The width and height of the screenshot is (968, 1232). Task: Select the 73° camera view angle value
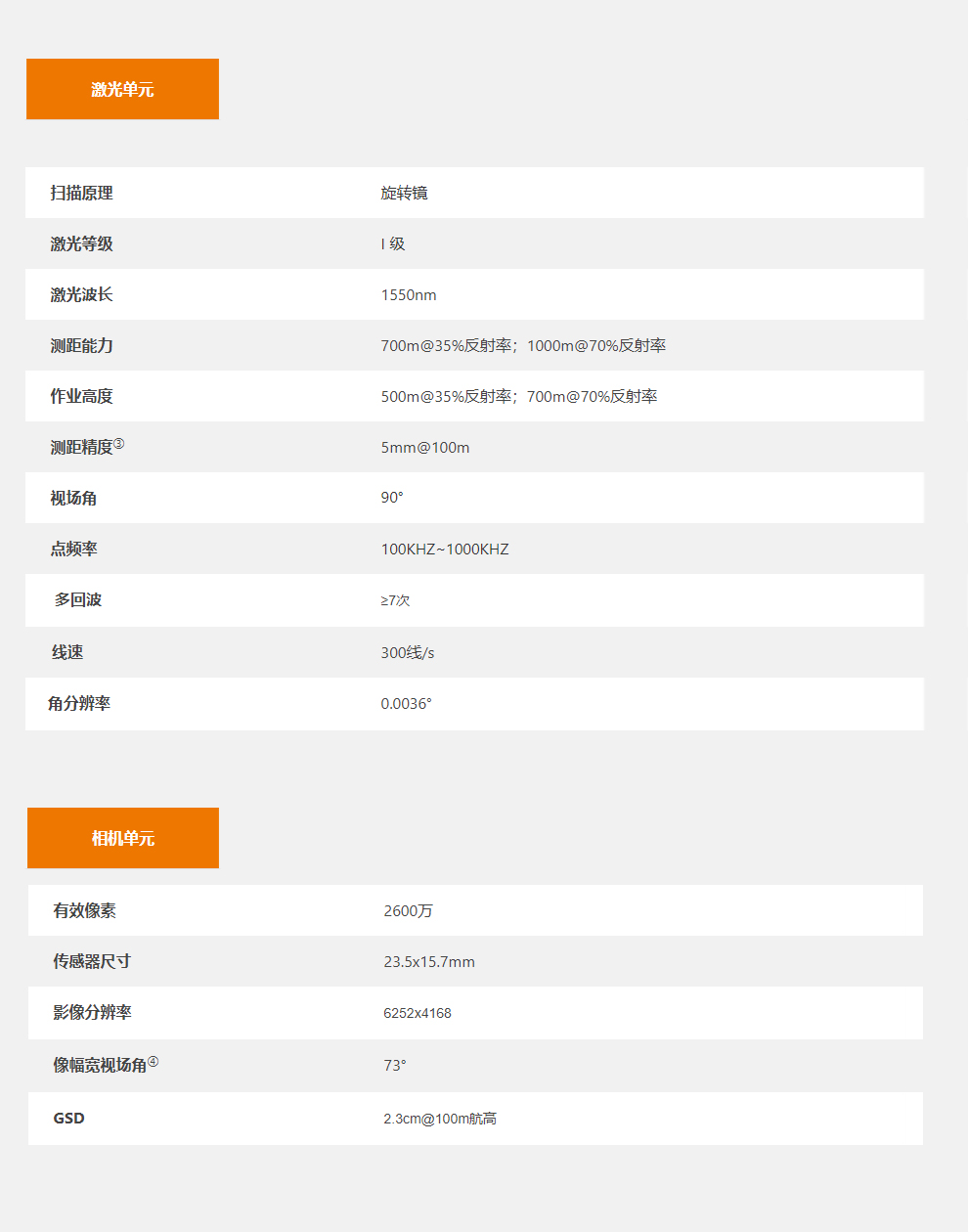pyautogui.click(x=395, y=1066)
